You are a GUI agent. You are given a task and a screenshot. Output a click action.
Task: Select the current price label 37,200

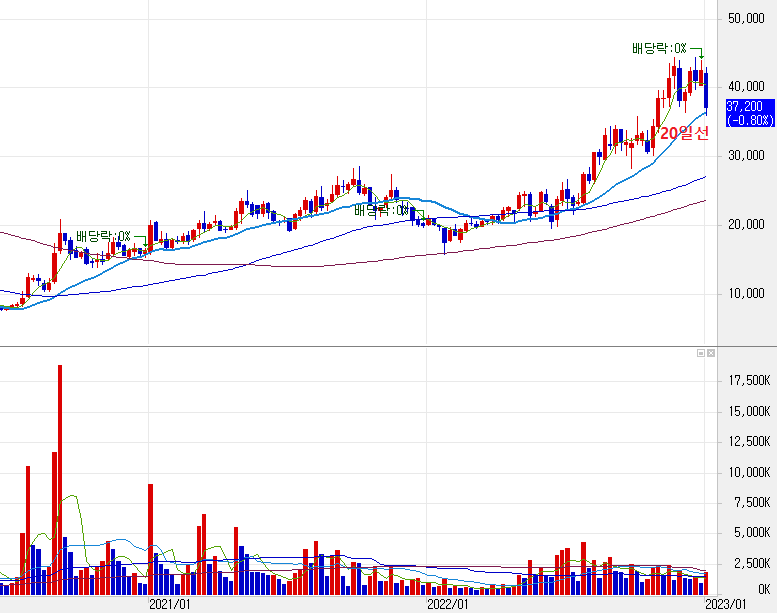click(x=745, y=107)
